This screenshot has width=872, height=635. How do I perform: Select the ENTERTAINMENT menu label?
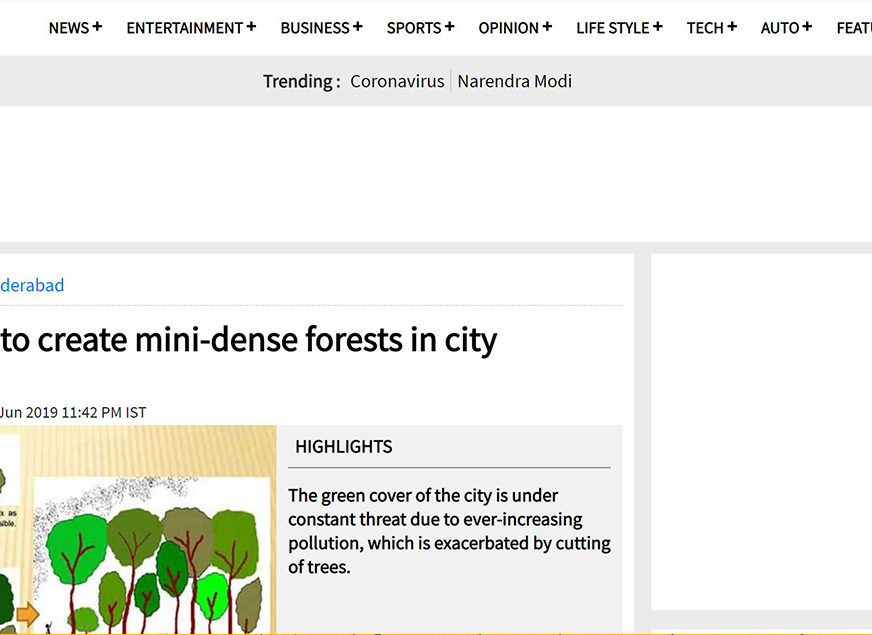point(184,28)
